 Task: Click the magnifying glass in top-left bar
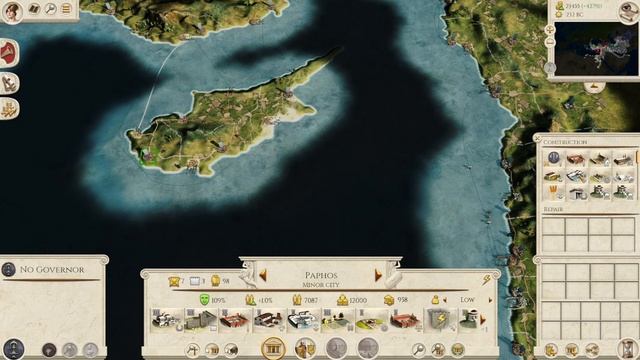50,9
